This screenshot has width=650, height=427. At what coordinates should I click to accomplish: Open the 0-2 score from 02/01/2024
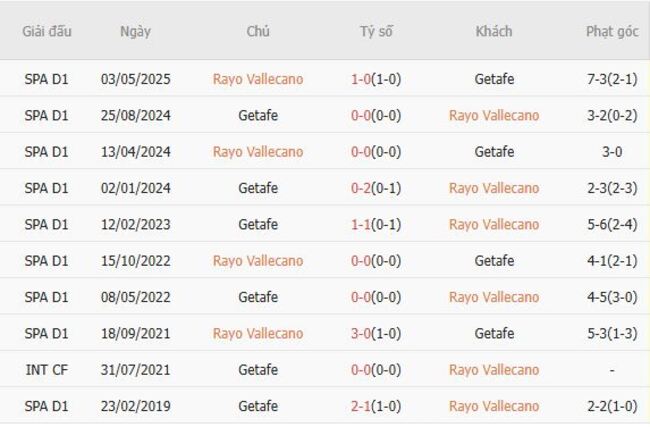[x=376, y=188]
